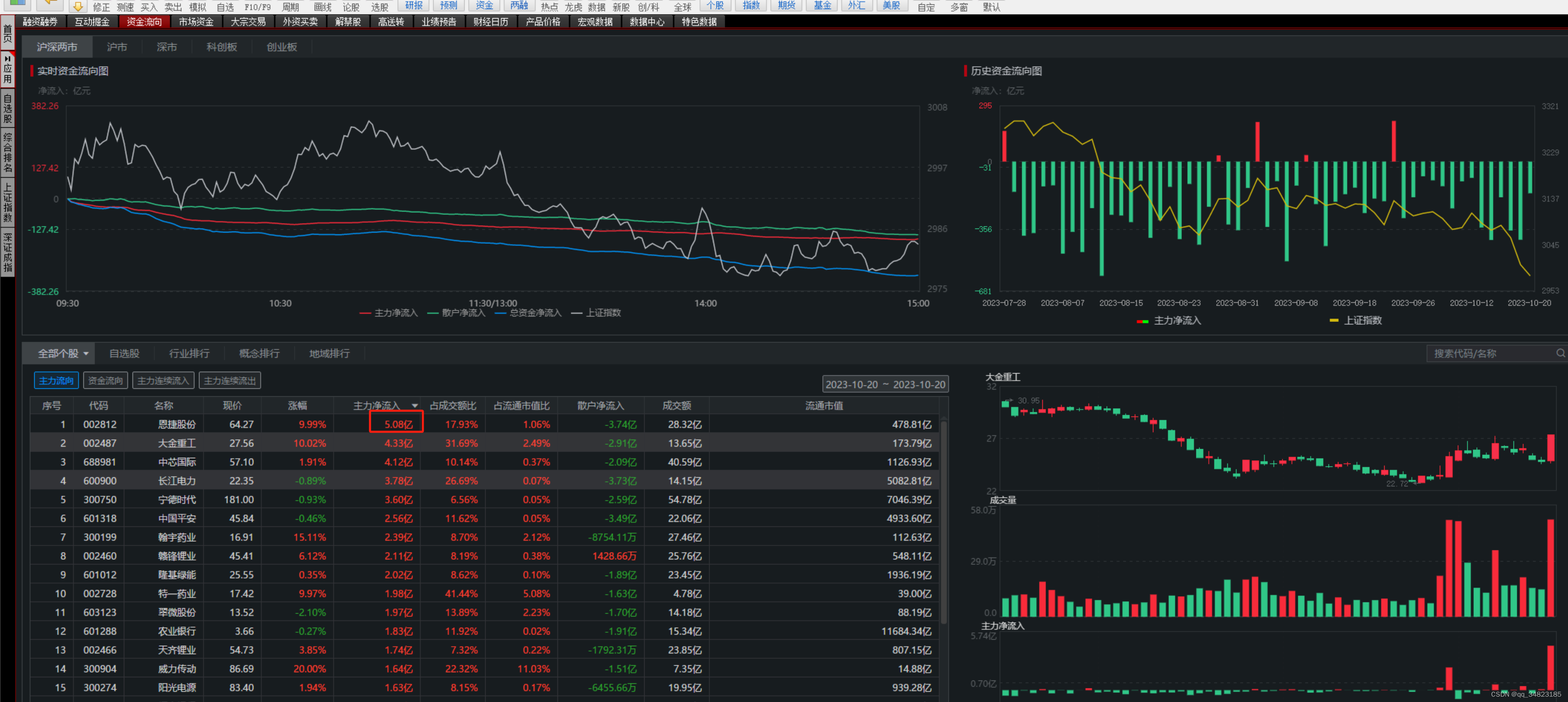Enable the 主力连续流入 filter
Image resolution: width=1568 pixels, height=702 pixels.
click(x=163, y=381)
